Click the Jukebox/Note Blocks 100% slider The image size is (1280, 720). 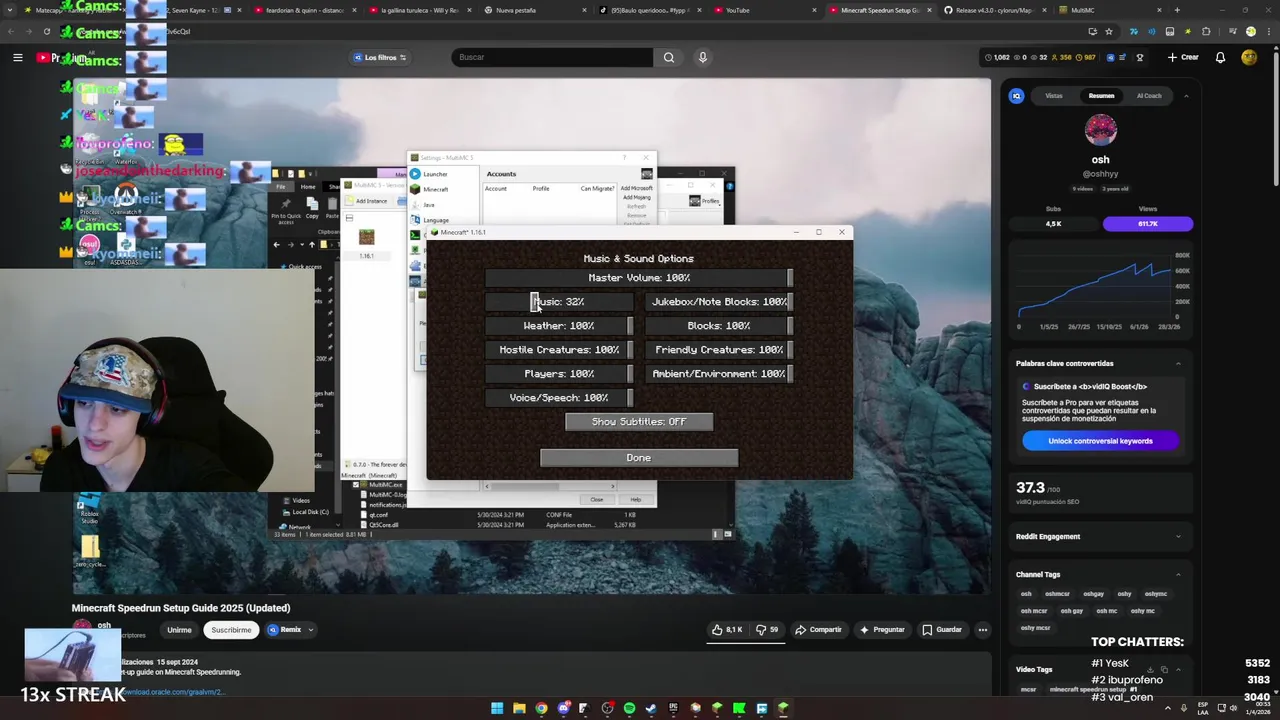(x=719, y=302)
